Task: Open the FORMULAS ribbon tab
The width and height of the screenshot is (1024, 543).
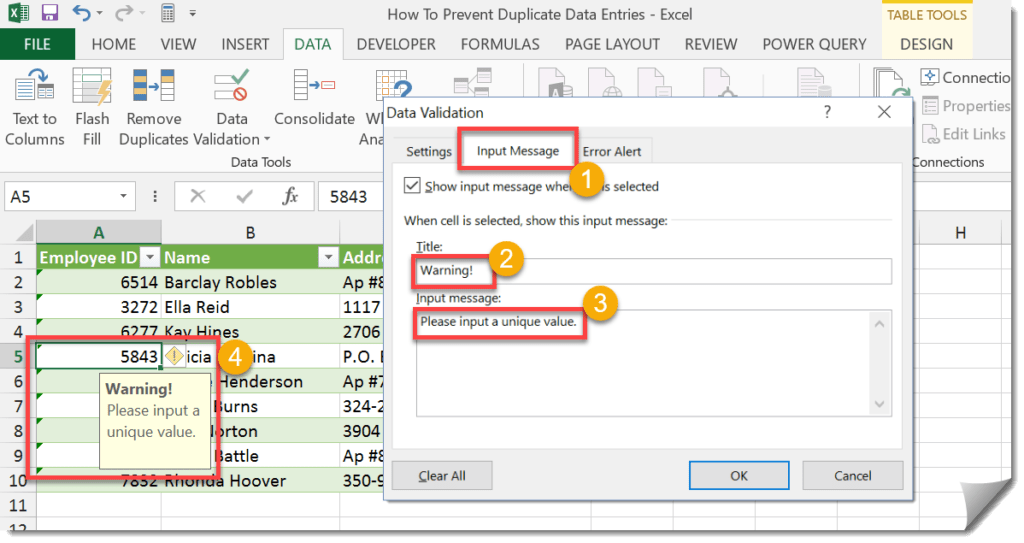Action: [x=500, y=44]
